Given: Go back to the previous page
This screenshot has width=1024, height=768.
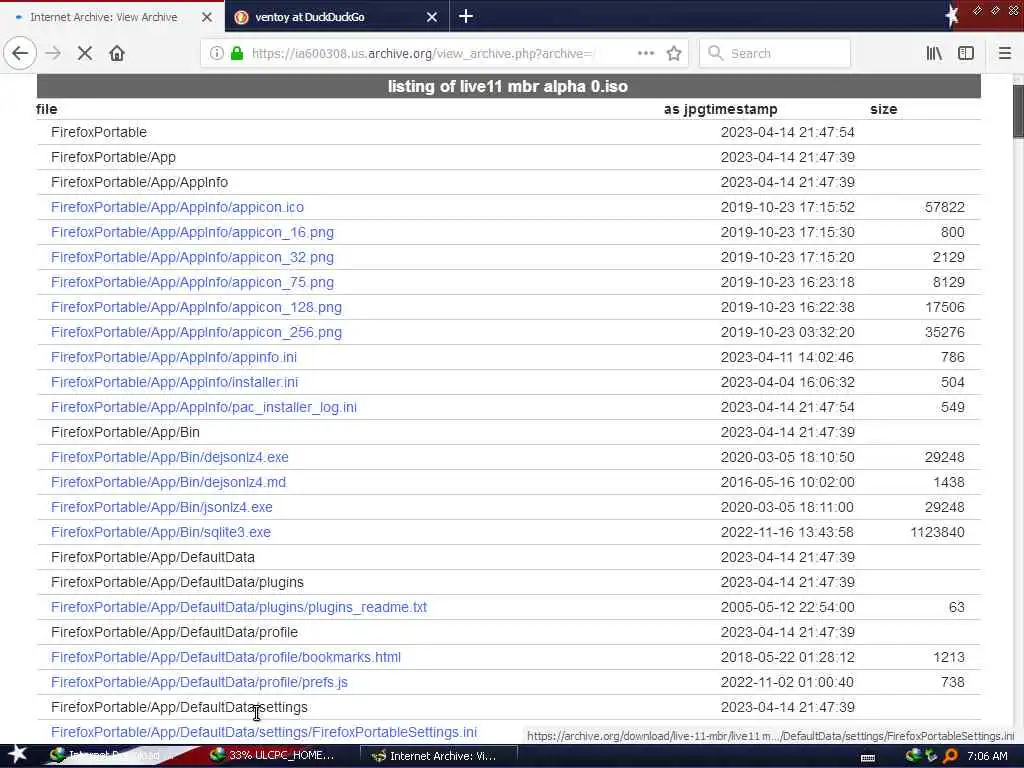Looking at the screenshot, I should pyautogui.click(x=20, y=53).
